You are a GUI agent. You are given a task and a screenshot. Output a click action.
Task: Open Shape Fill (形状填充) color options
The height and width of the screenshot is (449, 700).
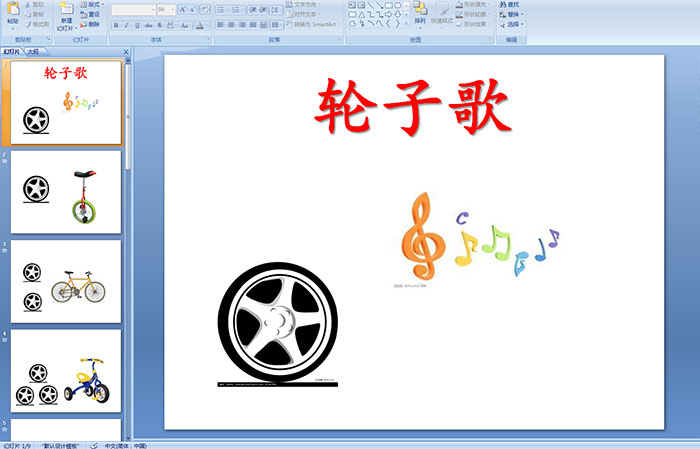[x=473, y=4]
